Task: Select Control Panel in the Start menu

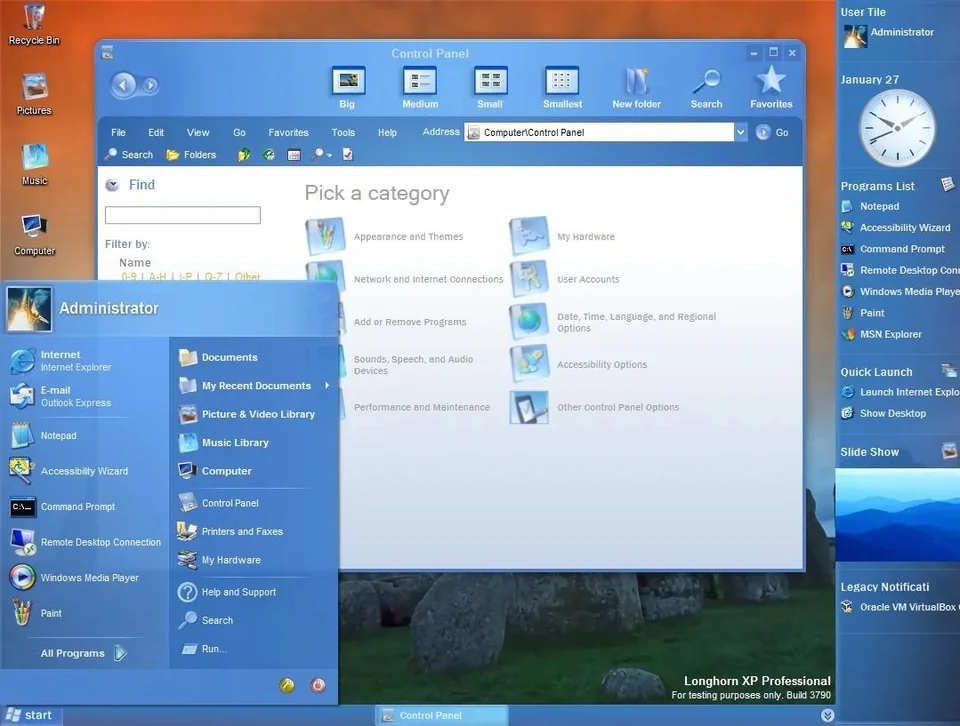Action: (219, 503)
